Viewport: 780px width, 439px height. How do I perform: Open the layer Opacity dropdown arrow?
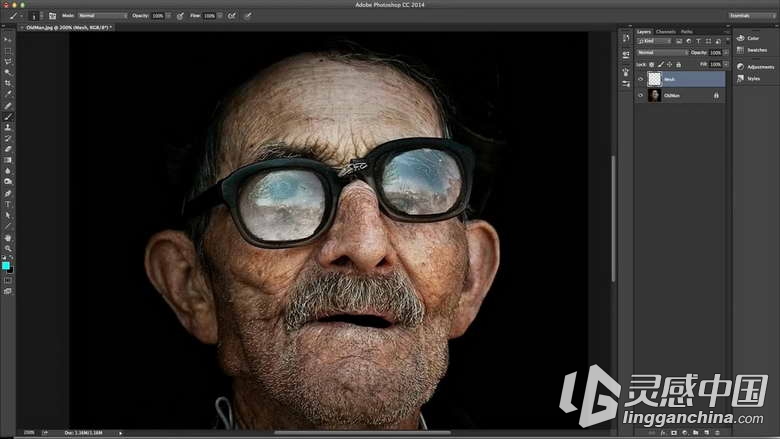(726, 53)
